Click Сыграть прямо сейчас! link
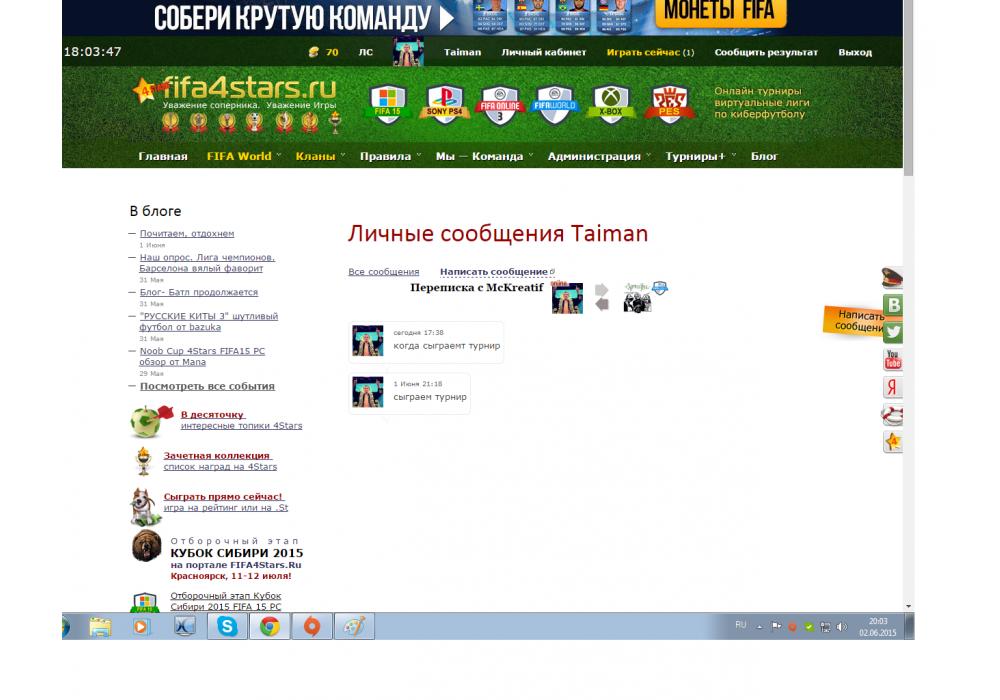 (223, 496)
